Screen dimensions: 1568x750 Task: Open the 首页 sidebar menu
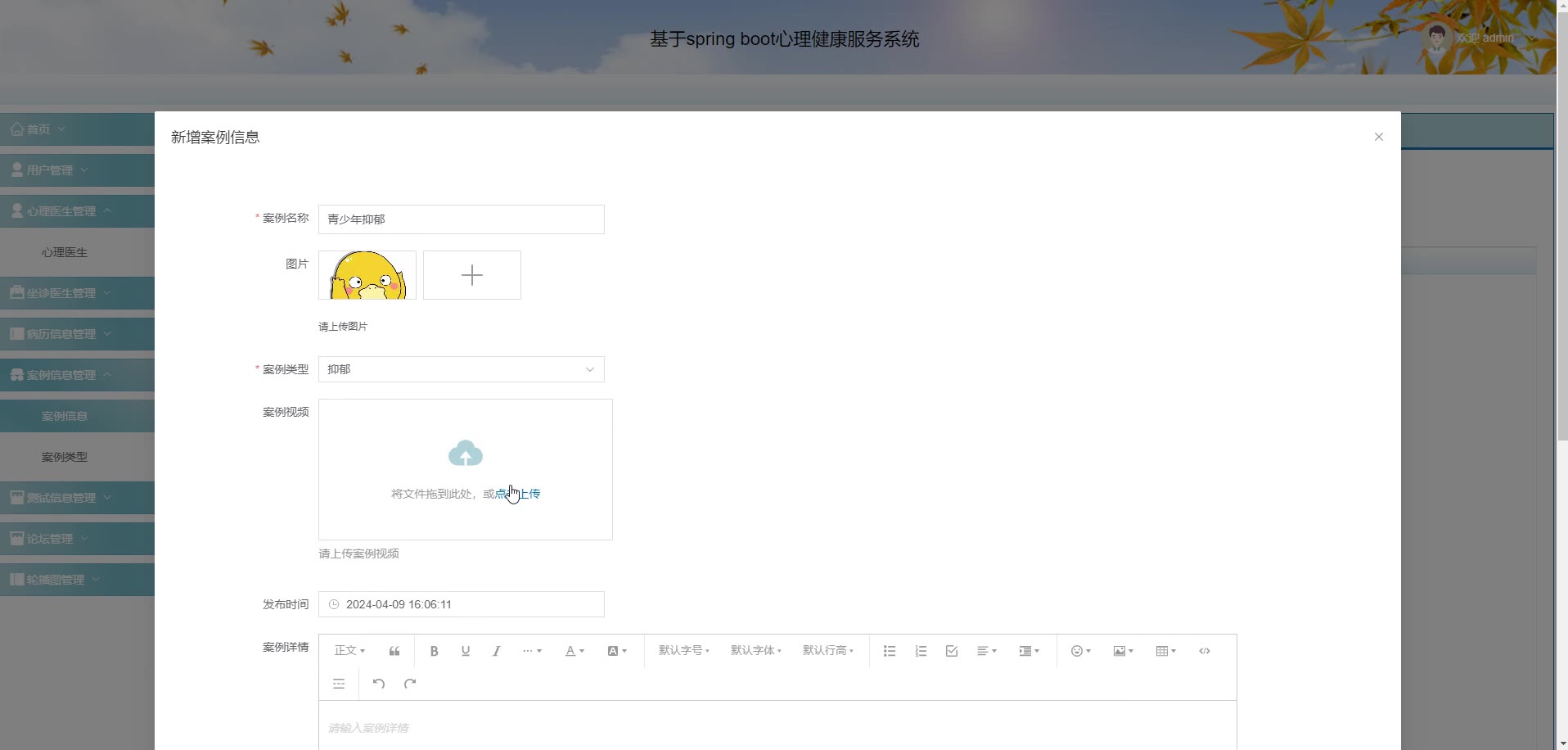point(77,129)
